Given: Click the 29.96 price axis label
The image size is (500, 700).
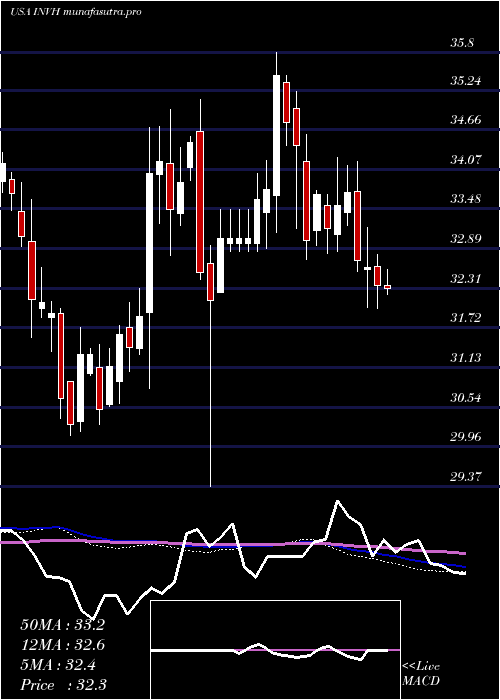Looking at the screenshot, I should point(466,436).
